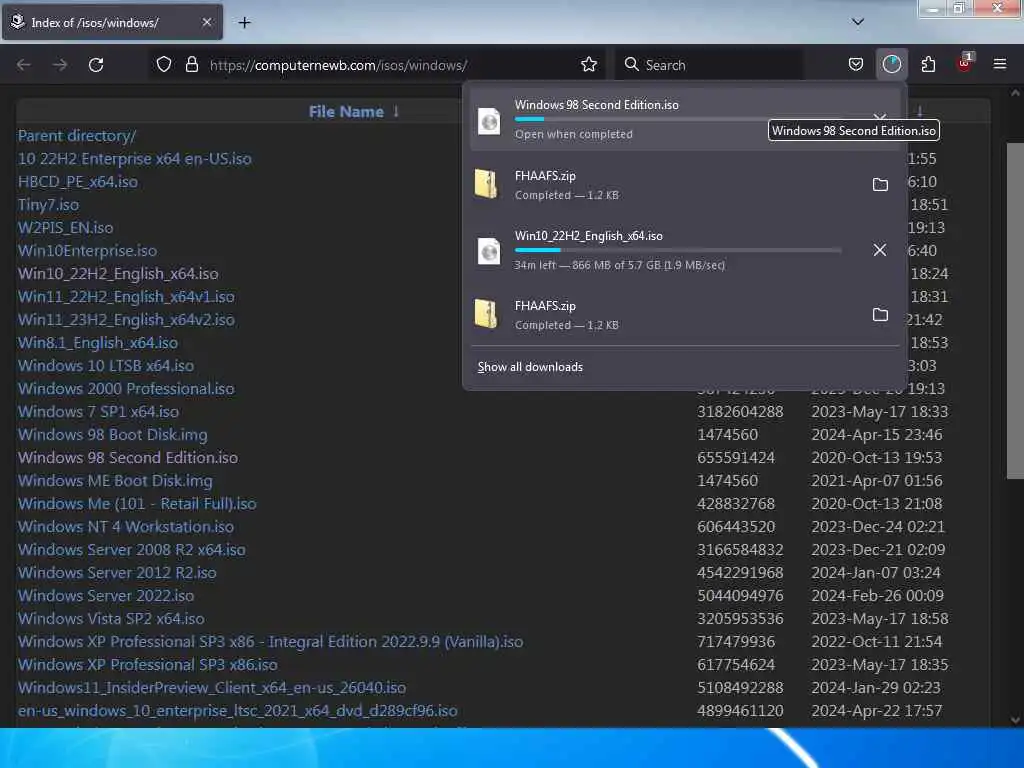
Task: Click the file size 655591424
Action: tap(736, 458)
